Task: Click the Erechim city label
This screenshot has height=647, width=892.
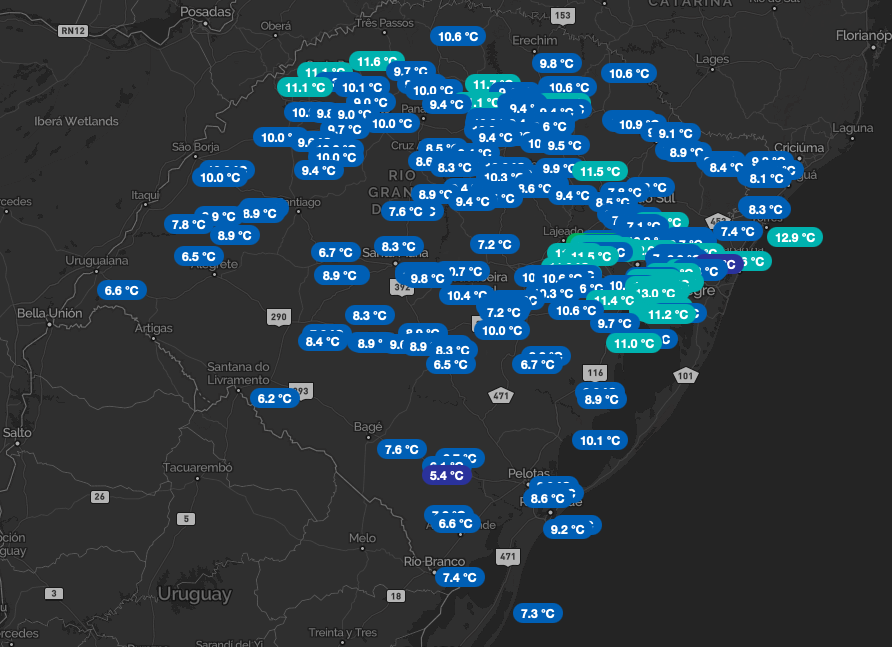Action: (535, 40)
